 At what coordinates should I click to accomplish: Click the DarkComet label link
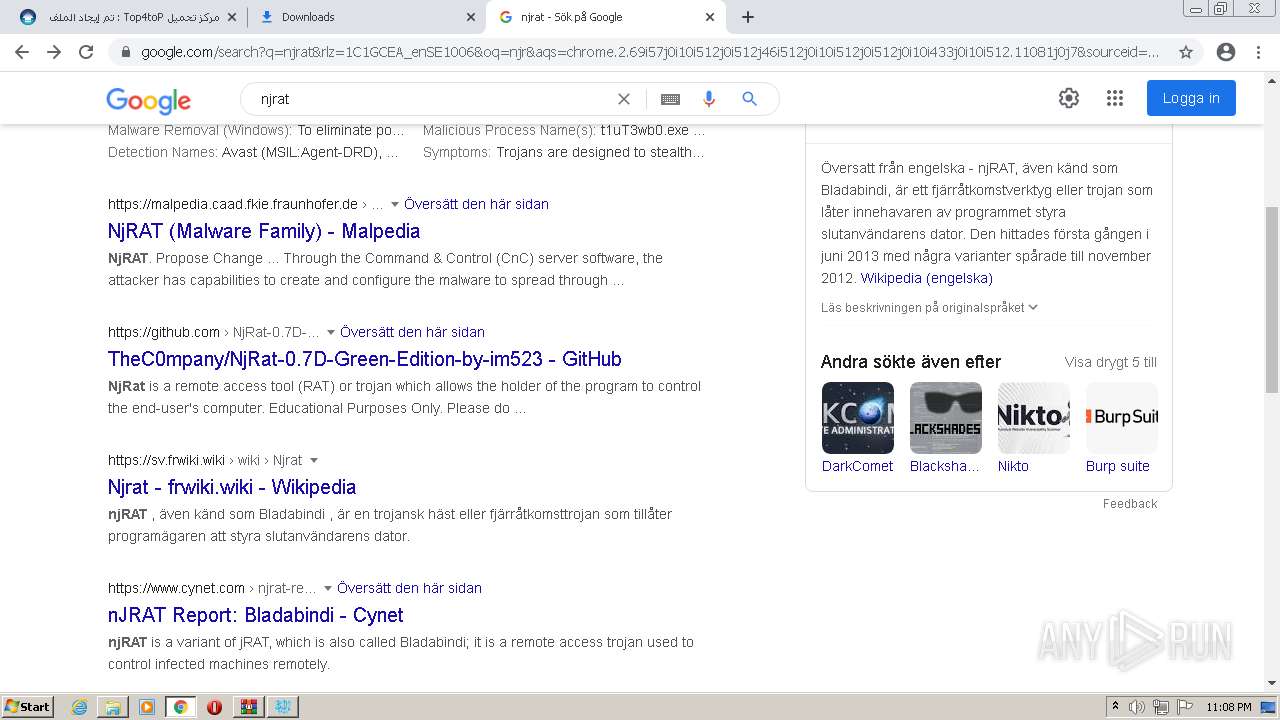click(x=857, y=466)
